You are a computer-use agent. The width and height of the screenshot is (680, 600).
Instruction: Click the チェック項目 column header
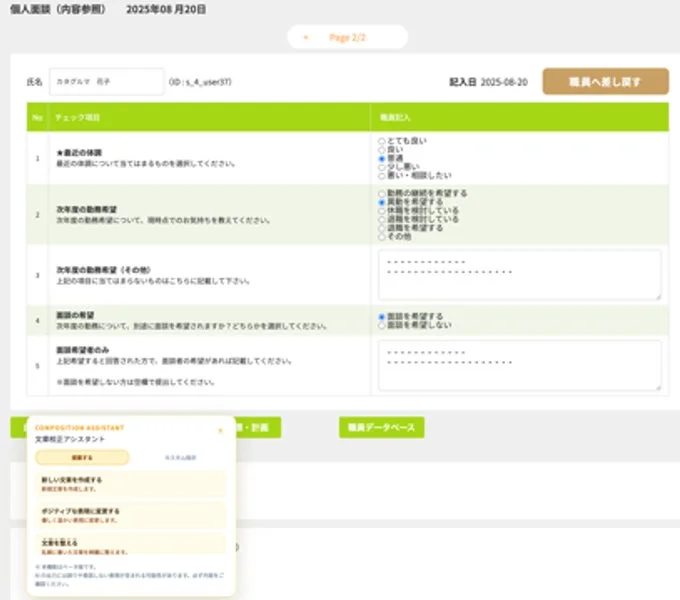[x=77, y=117]
